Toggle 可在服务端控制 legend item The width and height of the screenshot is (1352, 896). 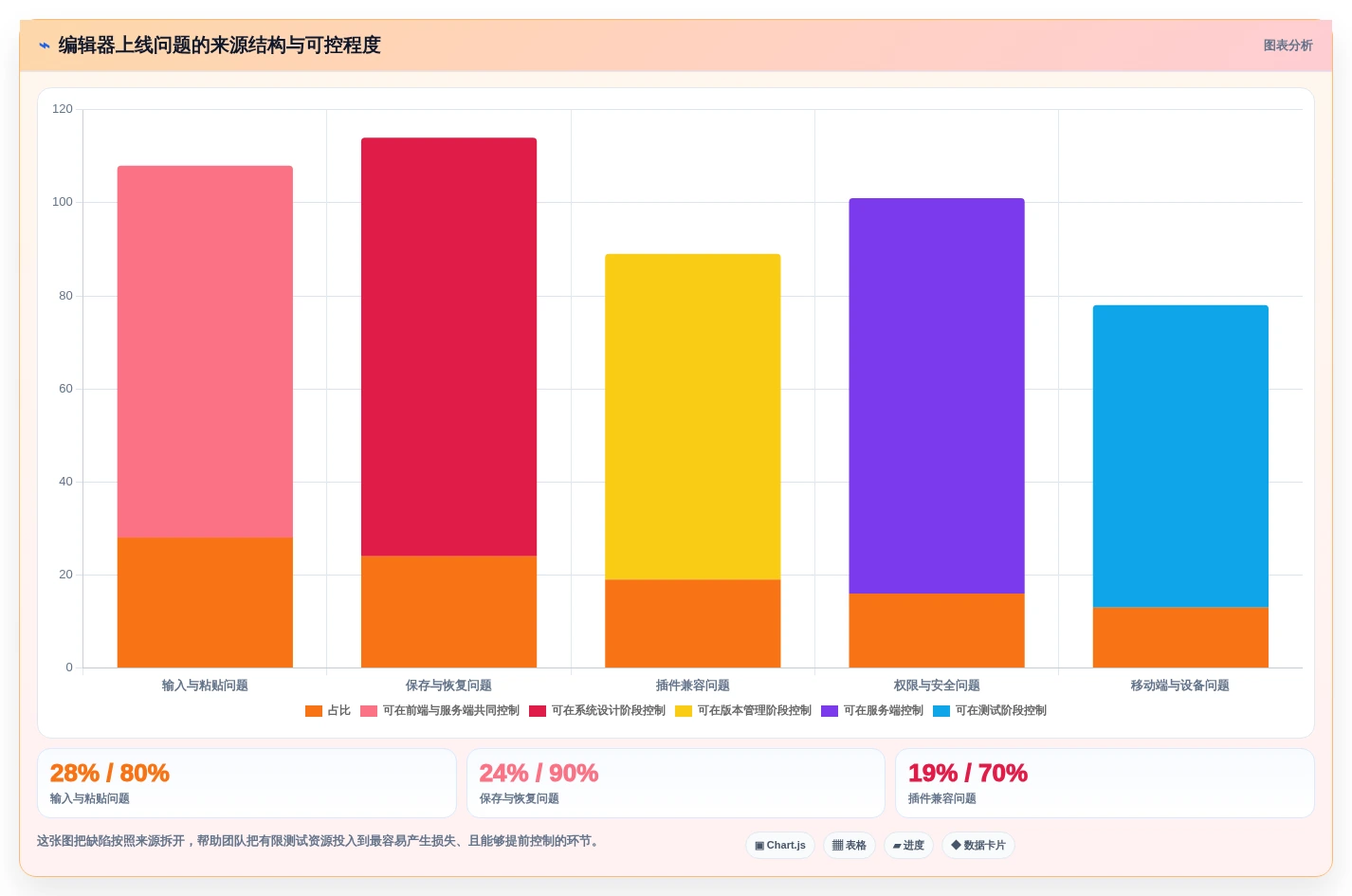tap(872, 711)
